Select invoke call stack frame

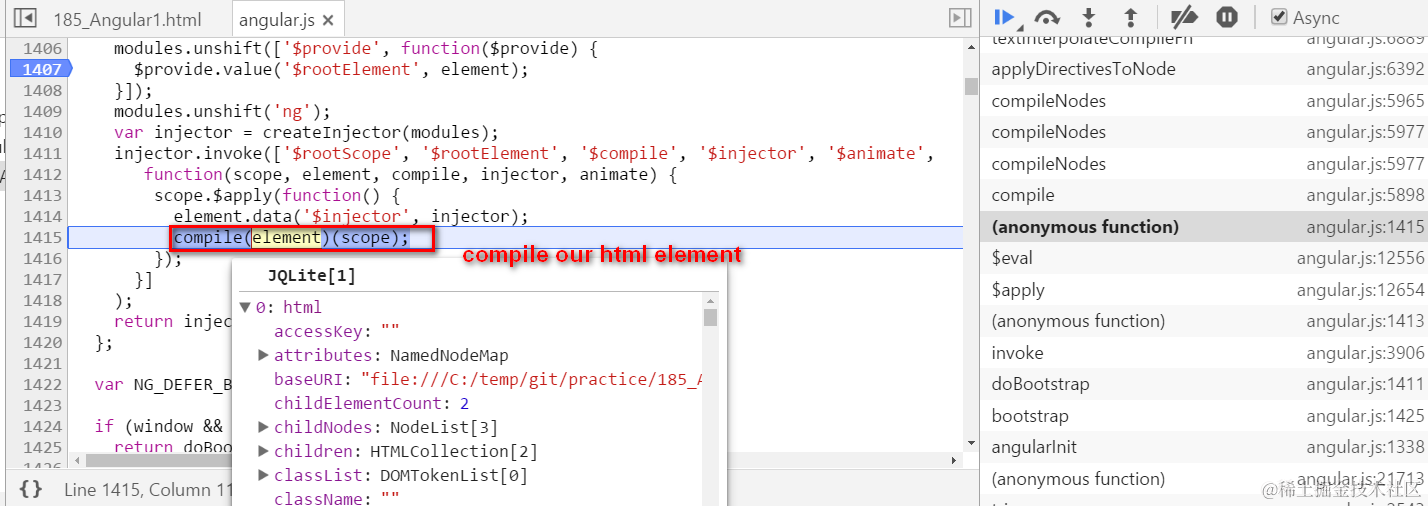coord(1204,353)
